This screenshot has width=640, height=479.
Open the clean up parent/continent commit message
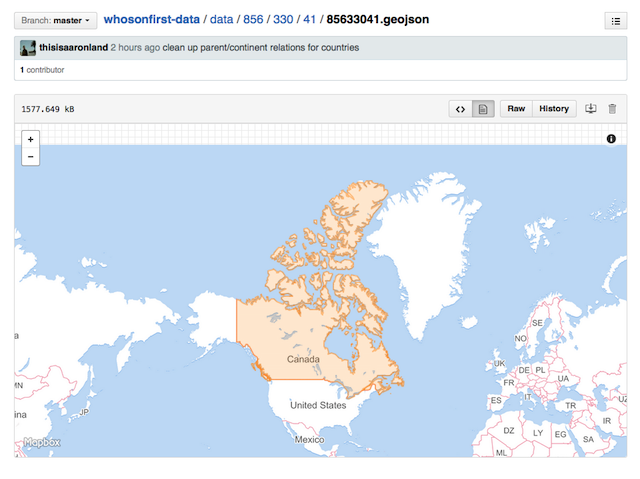tap(260, 47)
